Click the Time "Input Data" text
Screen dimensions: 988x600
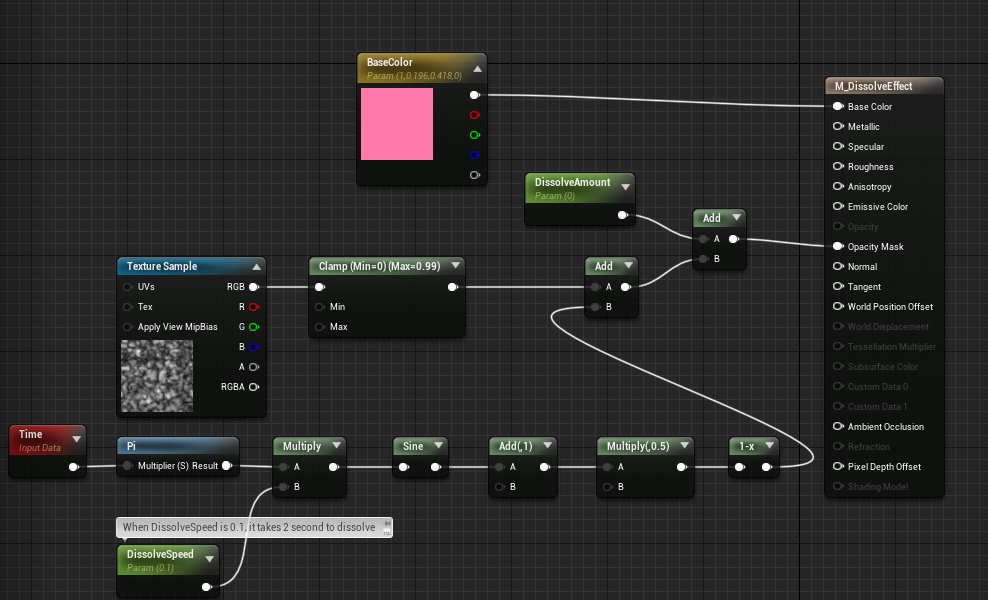[x=40, y=448]
